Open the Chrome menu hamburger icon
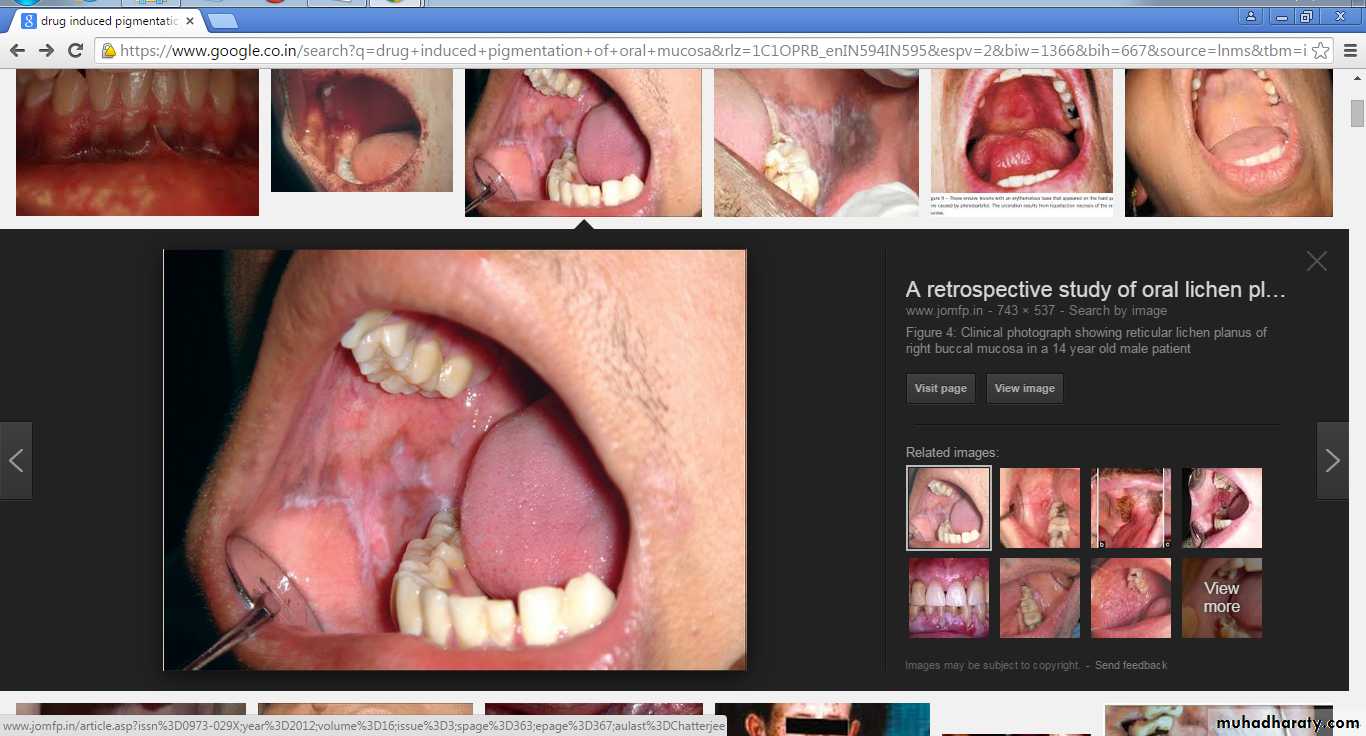Image resolution: width=1366 pixels, height=736 pixels. (x=1349, y=50)
